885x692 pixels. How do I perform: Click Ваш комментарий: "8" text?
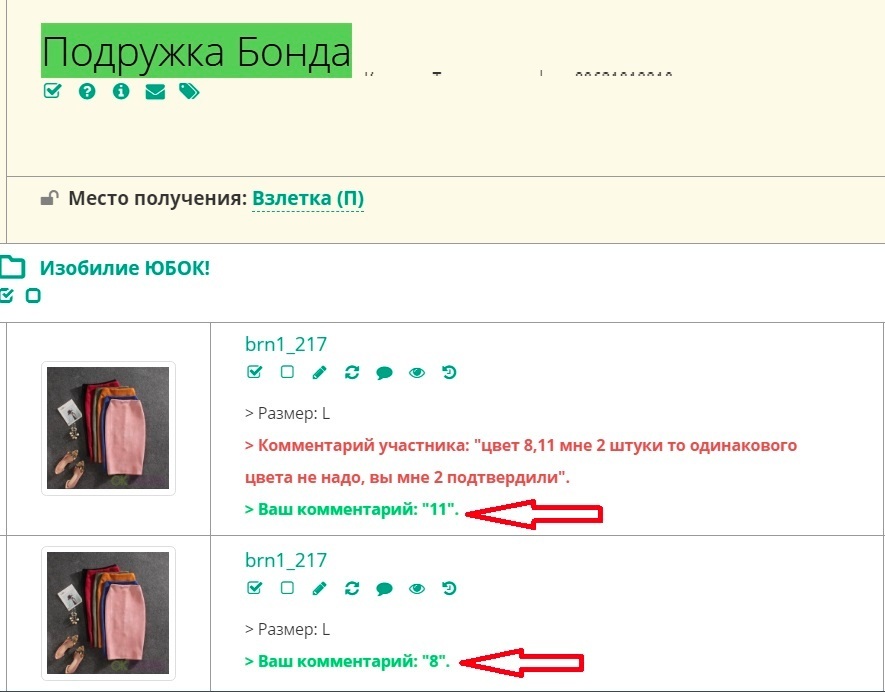(347, 661)
